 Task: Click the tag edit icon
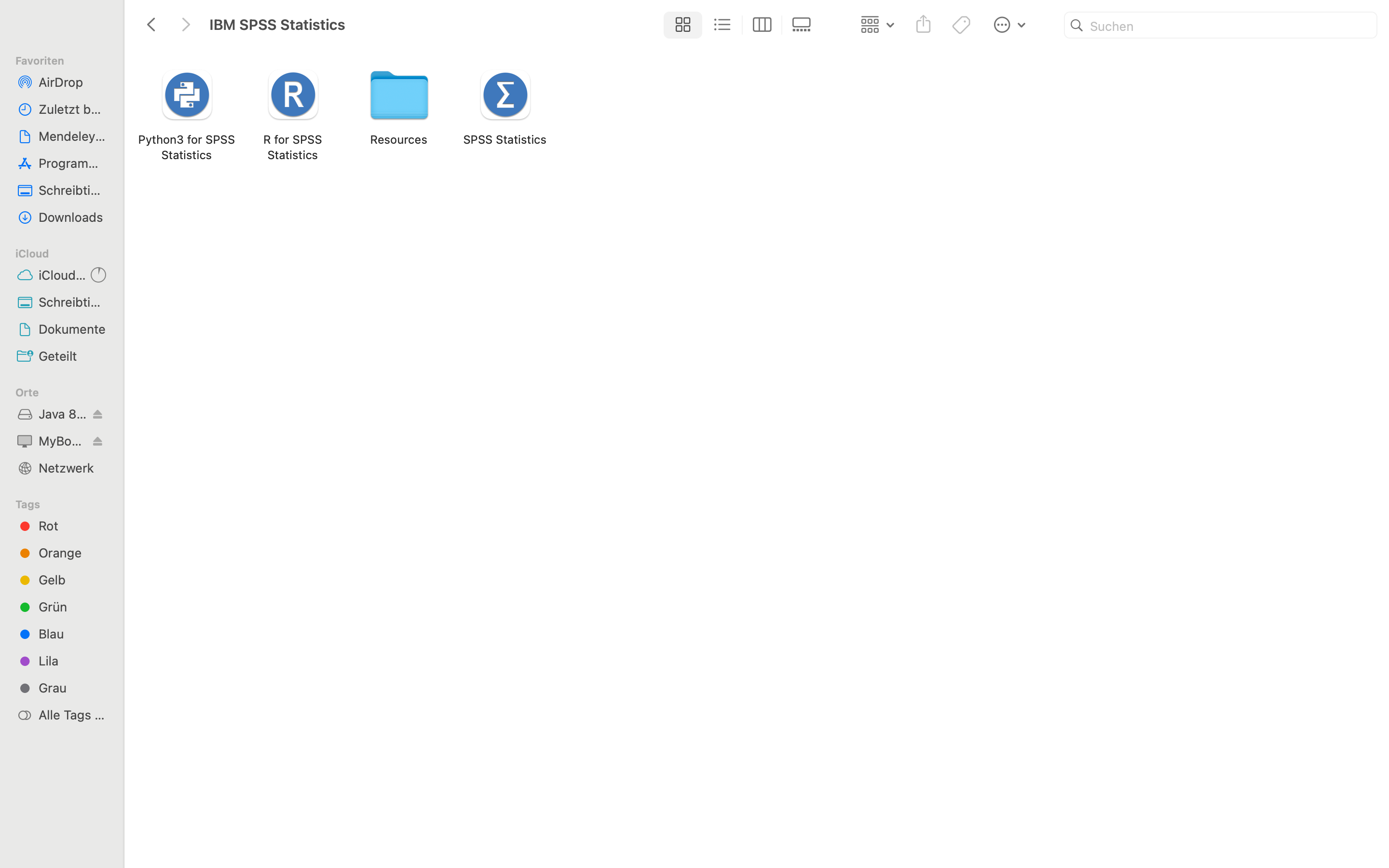(x=961, y=25)
